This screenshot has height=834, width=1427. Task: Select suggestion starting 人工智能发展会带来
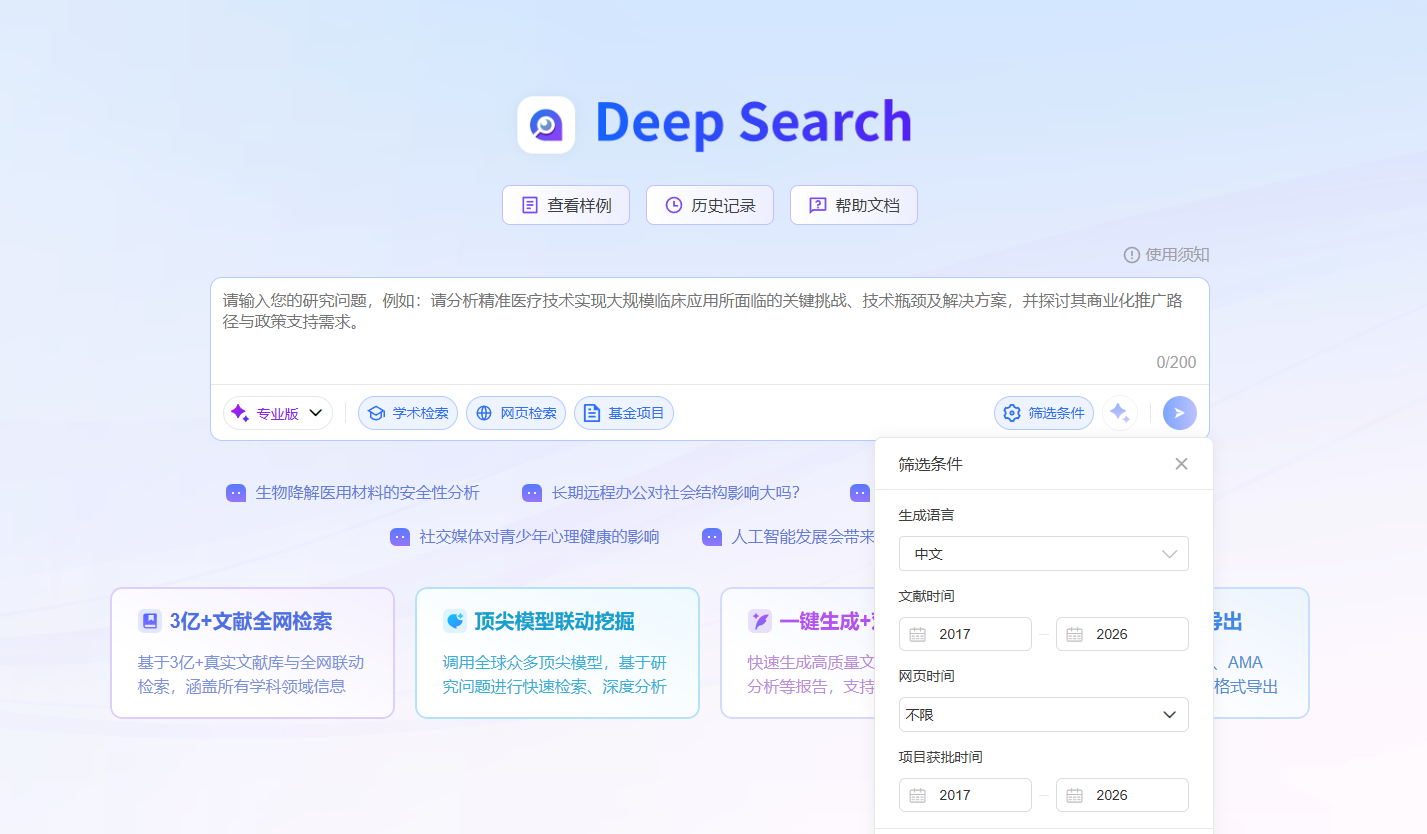click(x=804, y=537)
